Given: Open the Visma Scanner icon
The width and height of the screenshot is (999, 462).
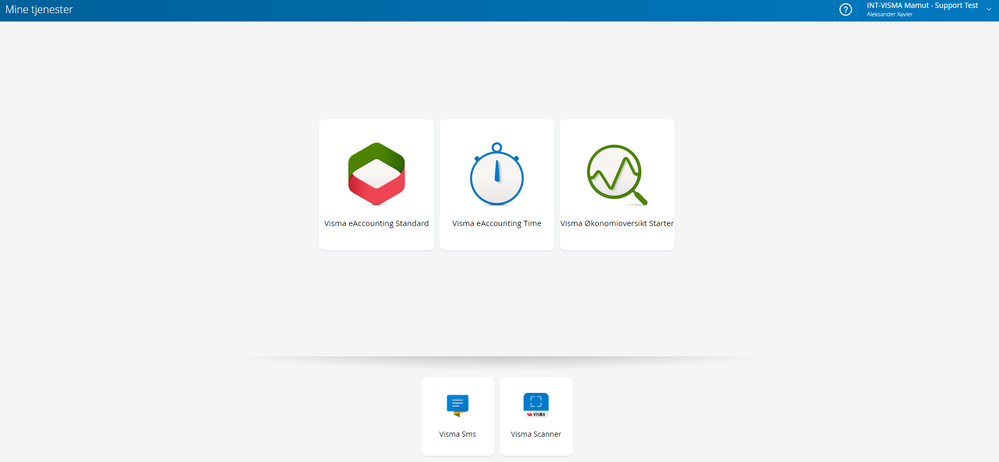Looking at the screenshot, I should 536,405.
